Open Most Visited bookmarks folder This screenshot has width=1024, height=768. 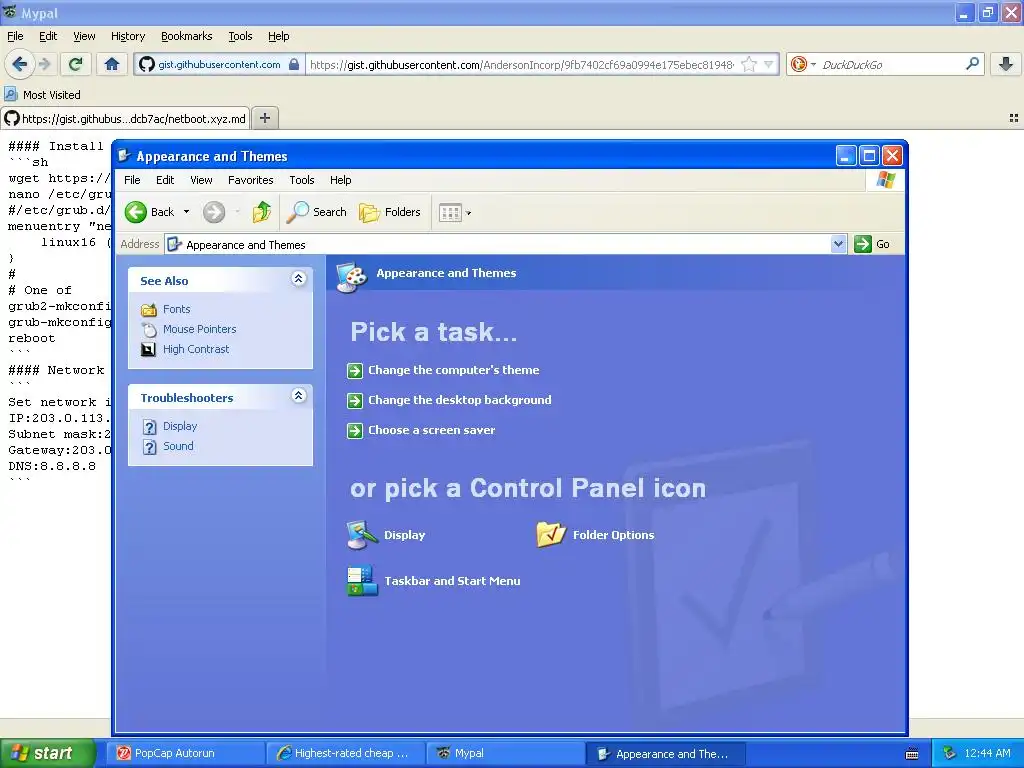(x=42, y=95)
